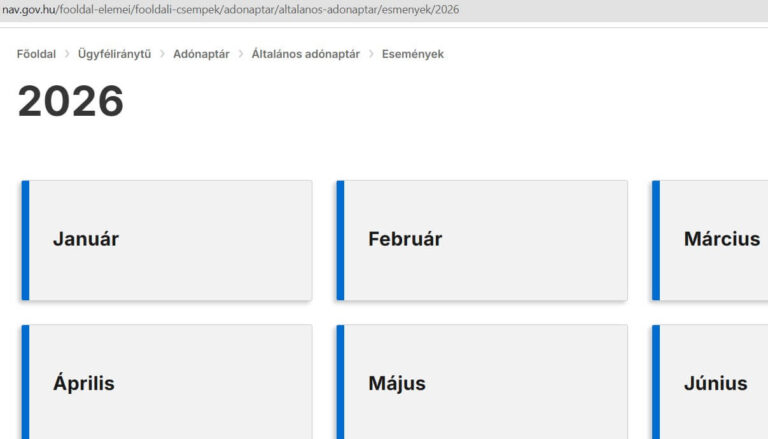Click the browser address bar URL

coord(230,9)
